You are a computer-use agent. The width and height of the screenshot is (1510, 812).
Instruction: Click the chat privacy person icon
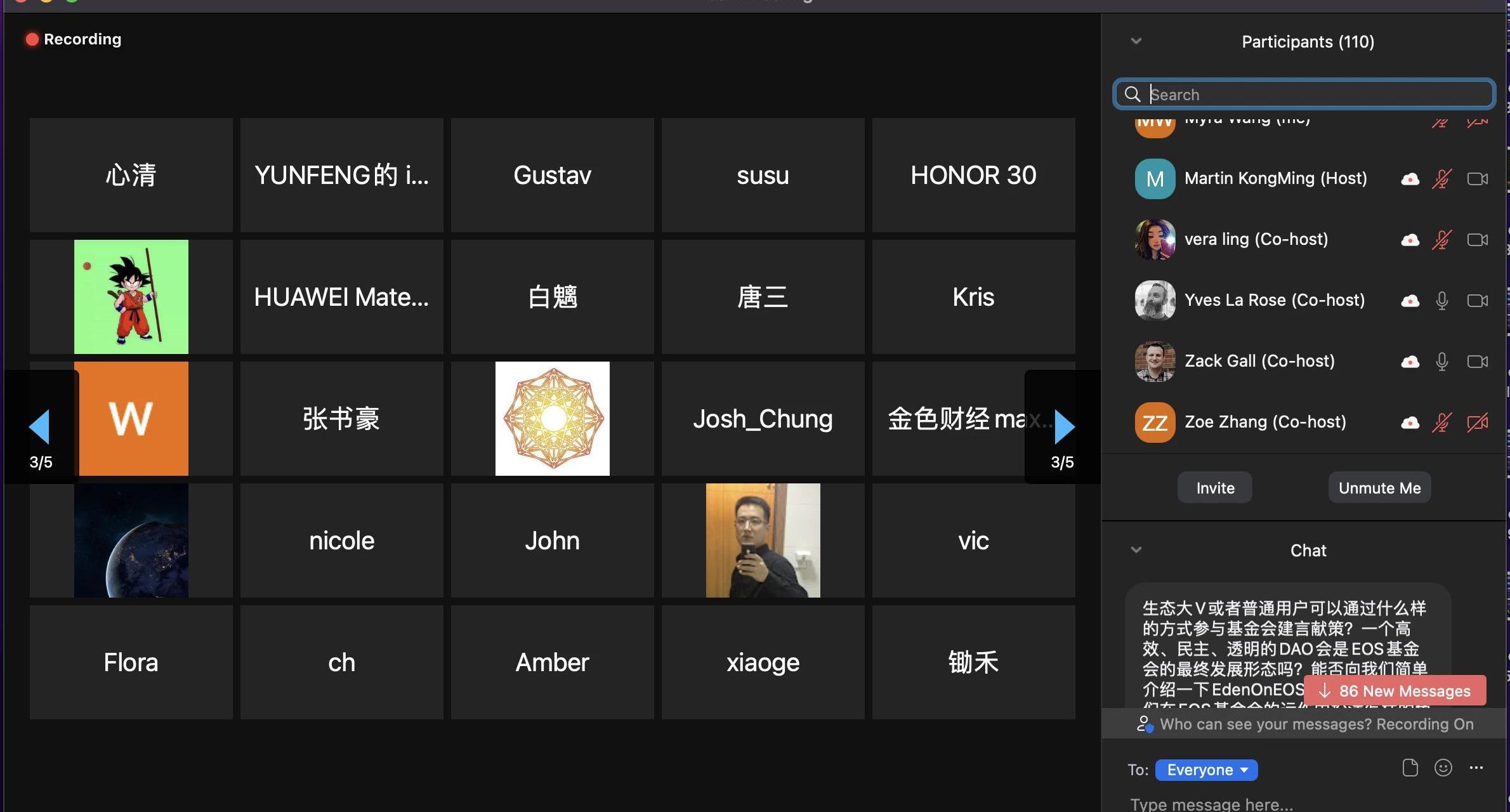point(1144,724)
